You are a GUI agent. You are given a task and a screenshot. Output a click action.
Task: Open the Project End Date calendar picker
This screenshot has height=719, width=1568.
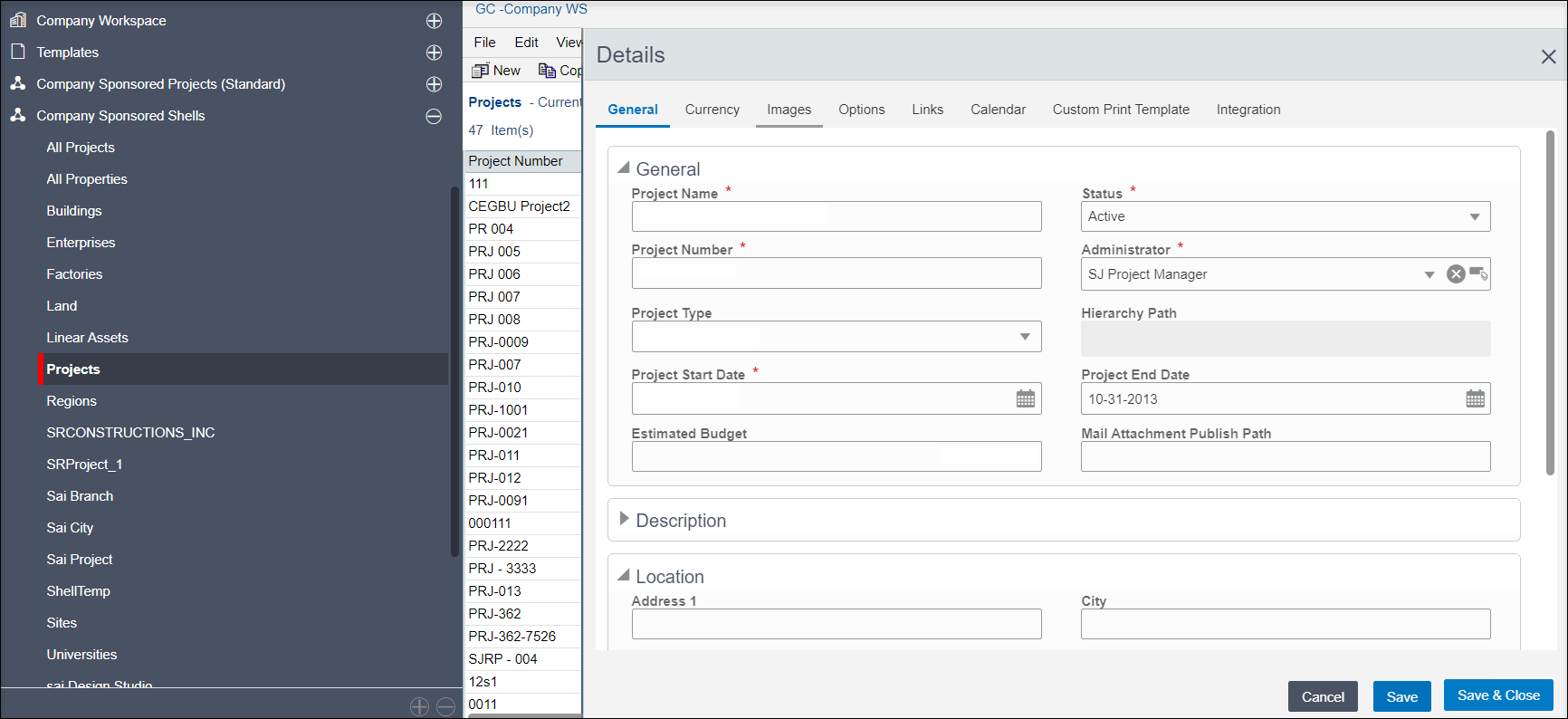pyautogui.click(x=1475, y=398)
